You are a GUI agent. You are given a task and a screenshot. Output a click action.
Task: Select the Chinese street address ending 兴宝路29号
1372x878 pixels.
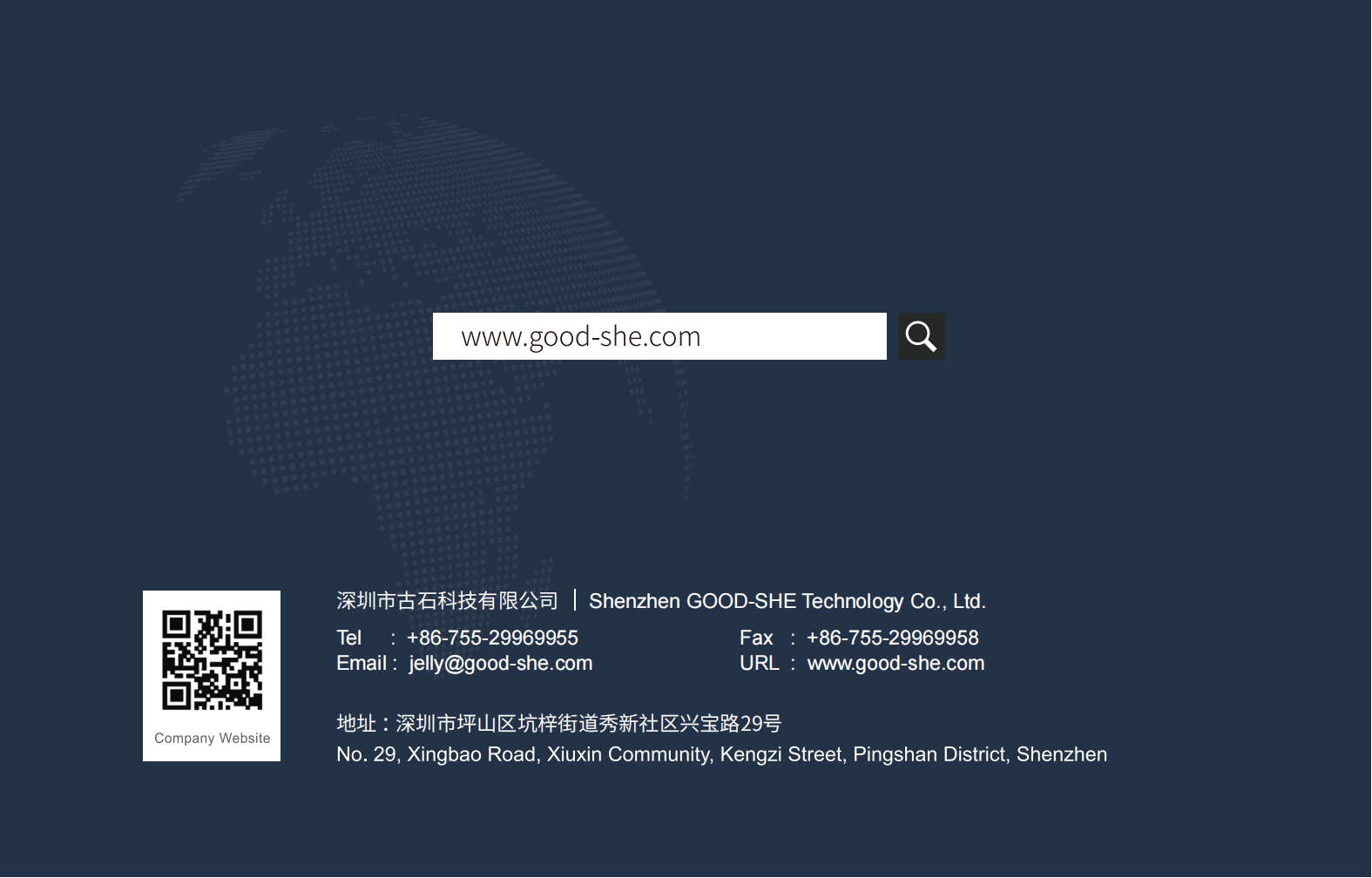(x=588, y=723)
